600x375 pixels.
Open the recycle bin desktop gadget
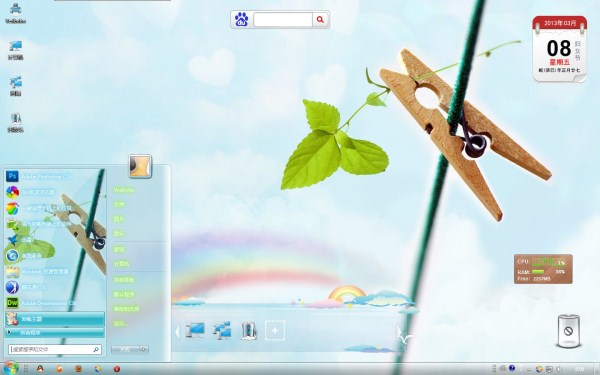pyautogui.click(x=568, y=331)
